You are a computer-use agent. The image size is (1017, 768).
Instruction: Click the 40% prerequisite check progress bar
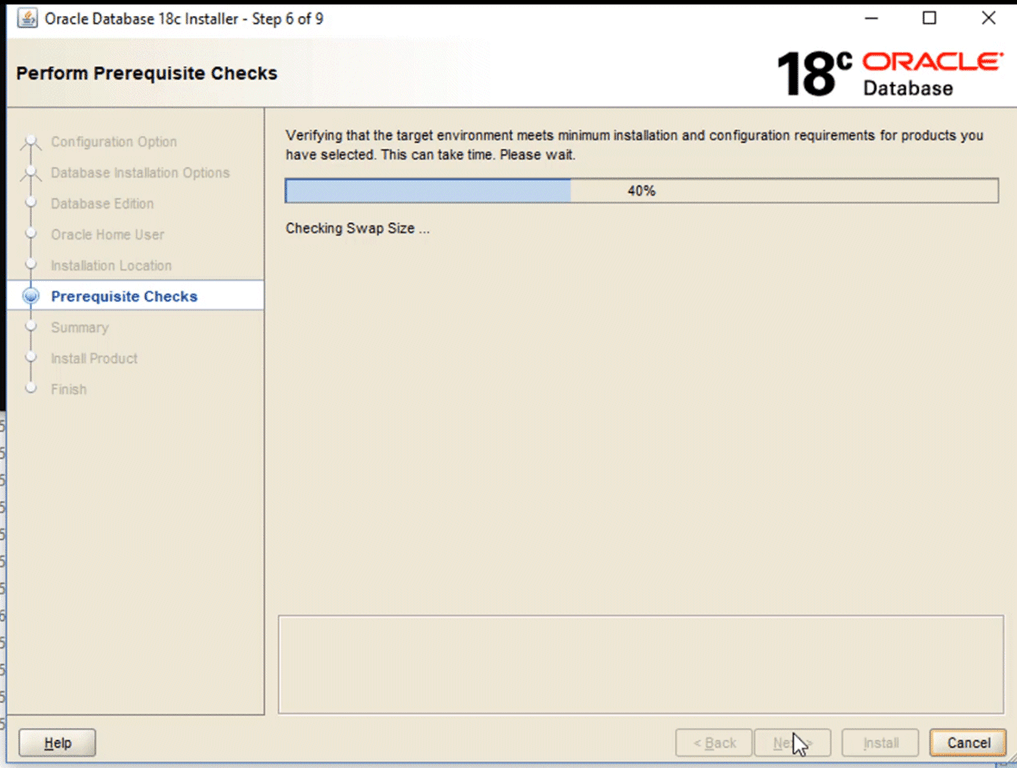[641, 191]
